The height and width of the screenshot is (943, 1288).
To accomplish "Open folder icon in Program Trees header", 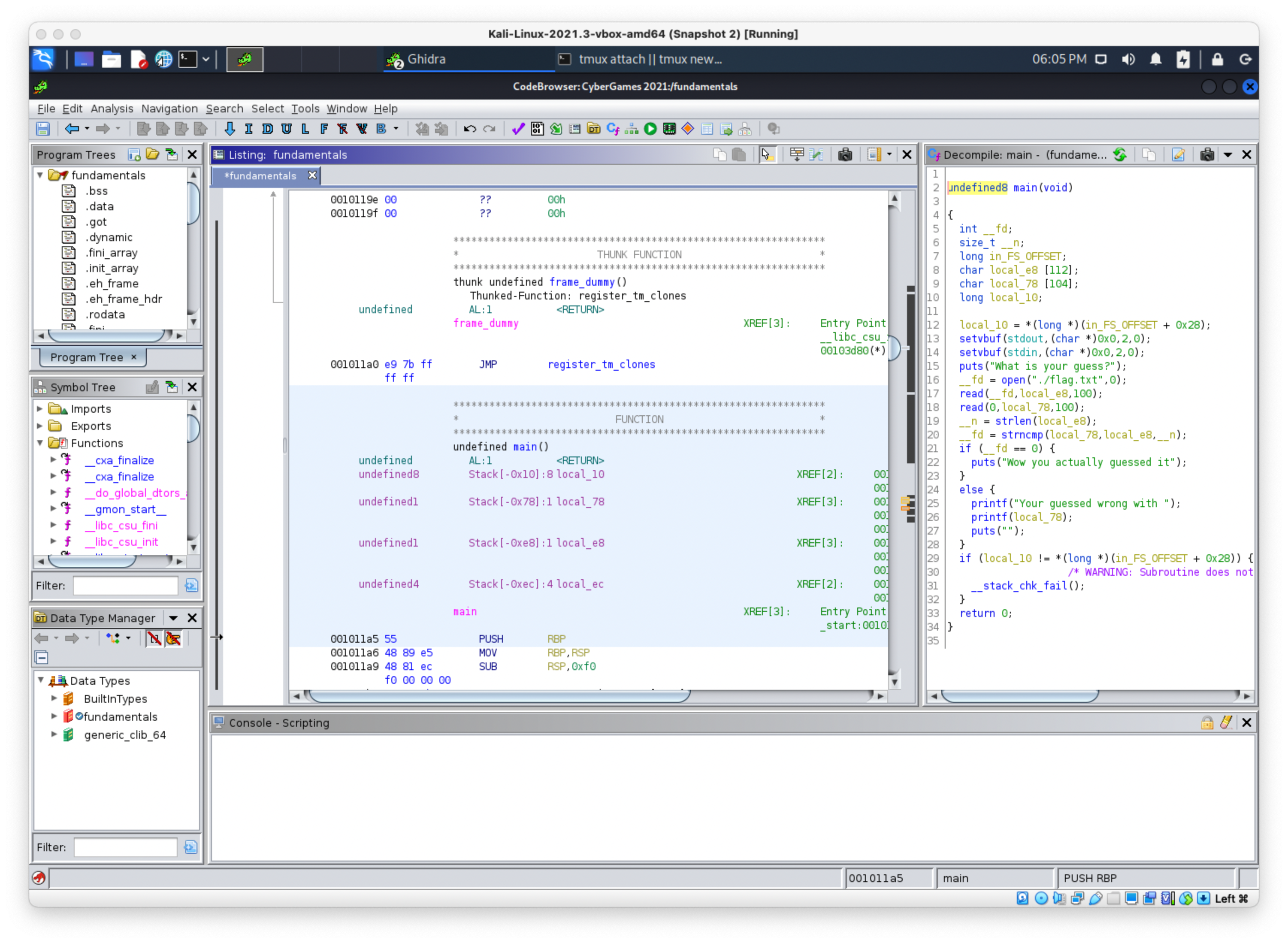I will [152, 155].
